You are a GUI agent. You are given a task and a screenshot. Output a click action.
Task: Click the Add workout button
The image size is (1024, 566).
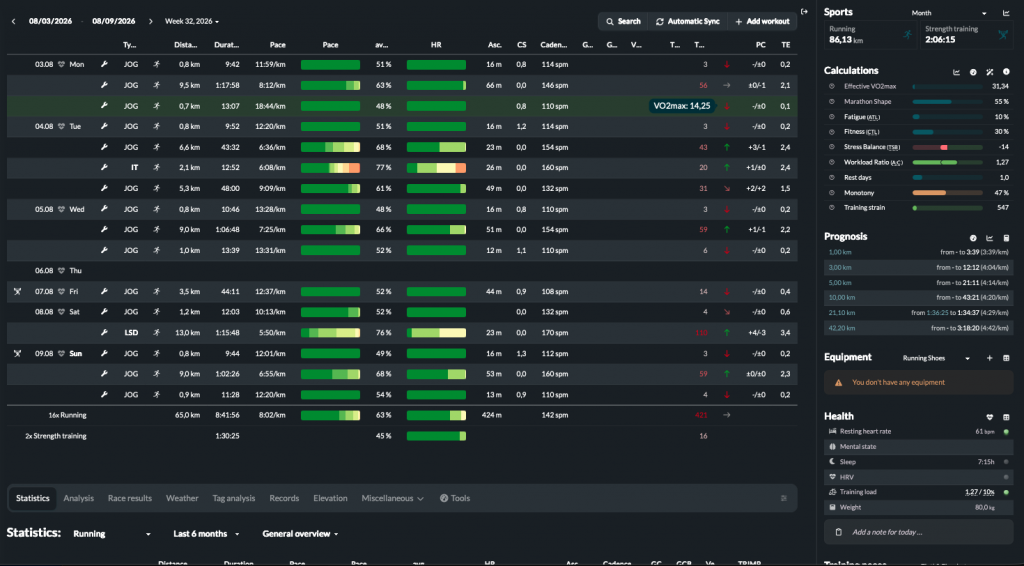click(x=762, y=22)
